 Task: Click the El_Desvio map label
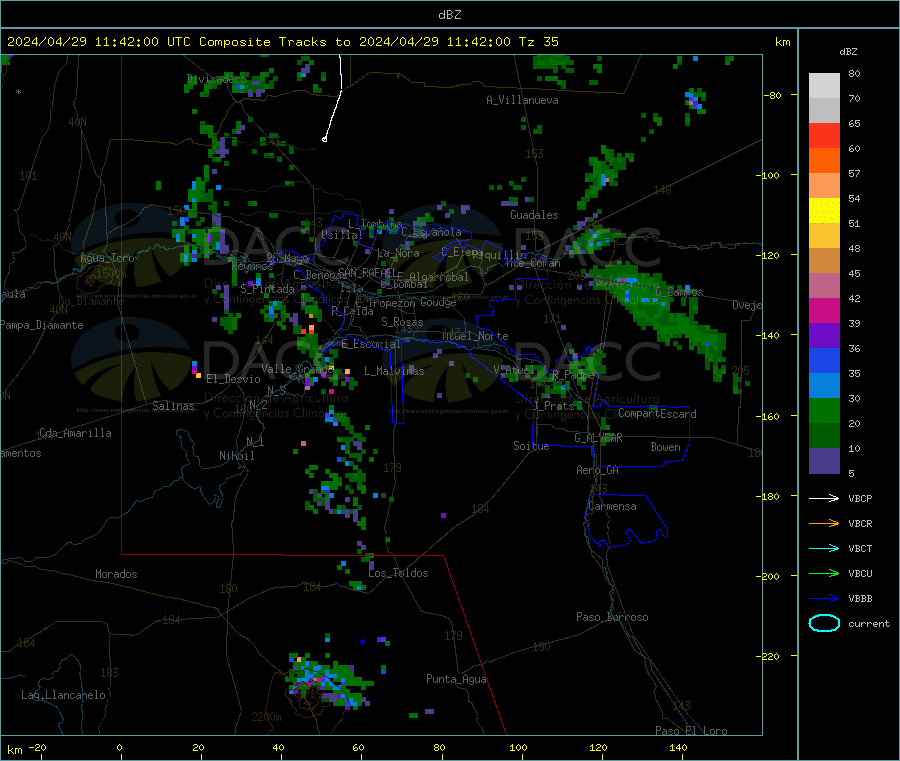tap(233, 379)
